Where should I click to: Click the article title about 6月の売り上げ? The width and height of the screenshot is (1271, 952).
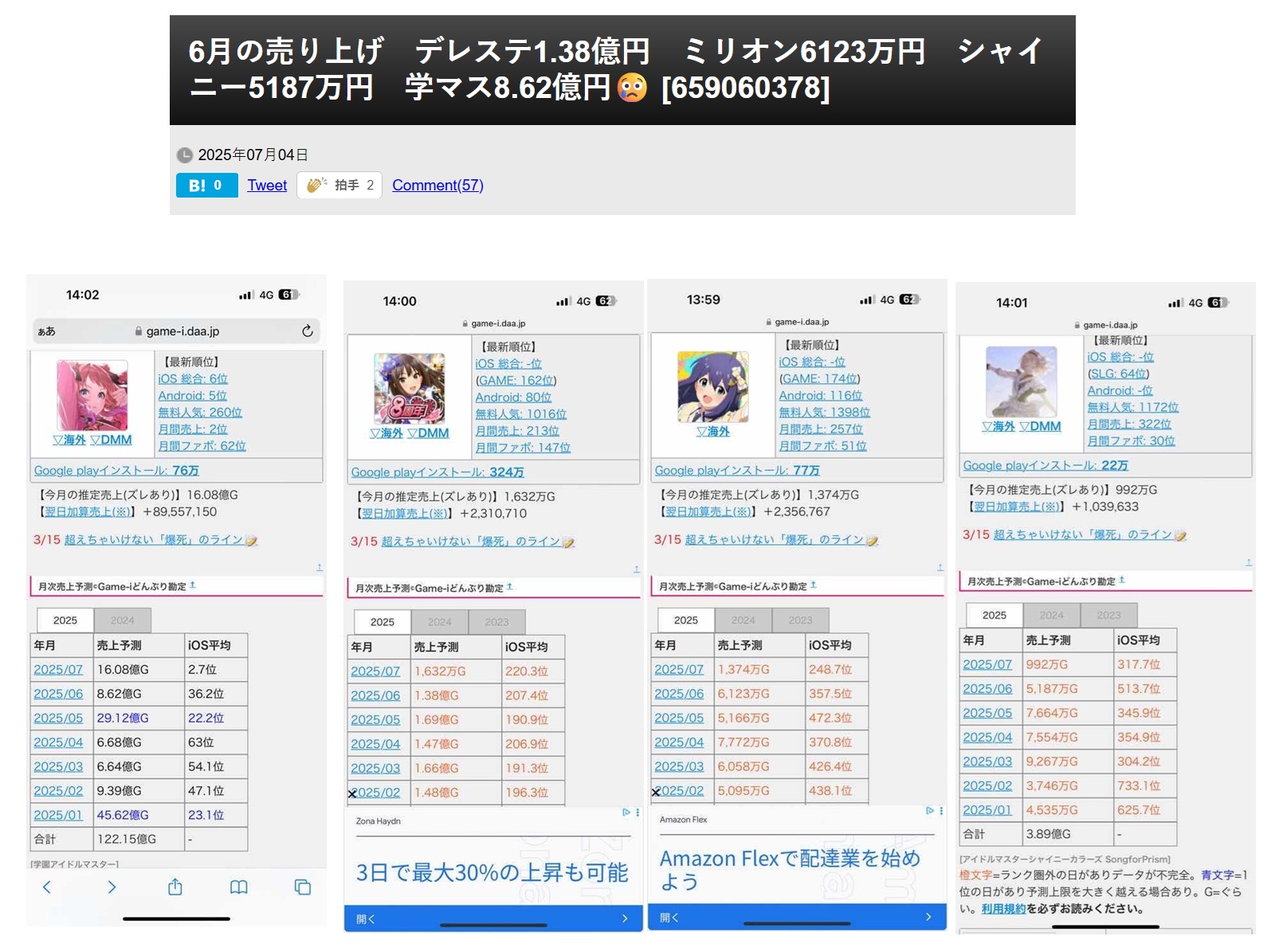pyautogui.click(x=616, y=69)
